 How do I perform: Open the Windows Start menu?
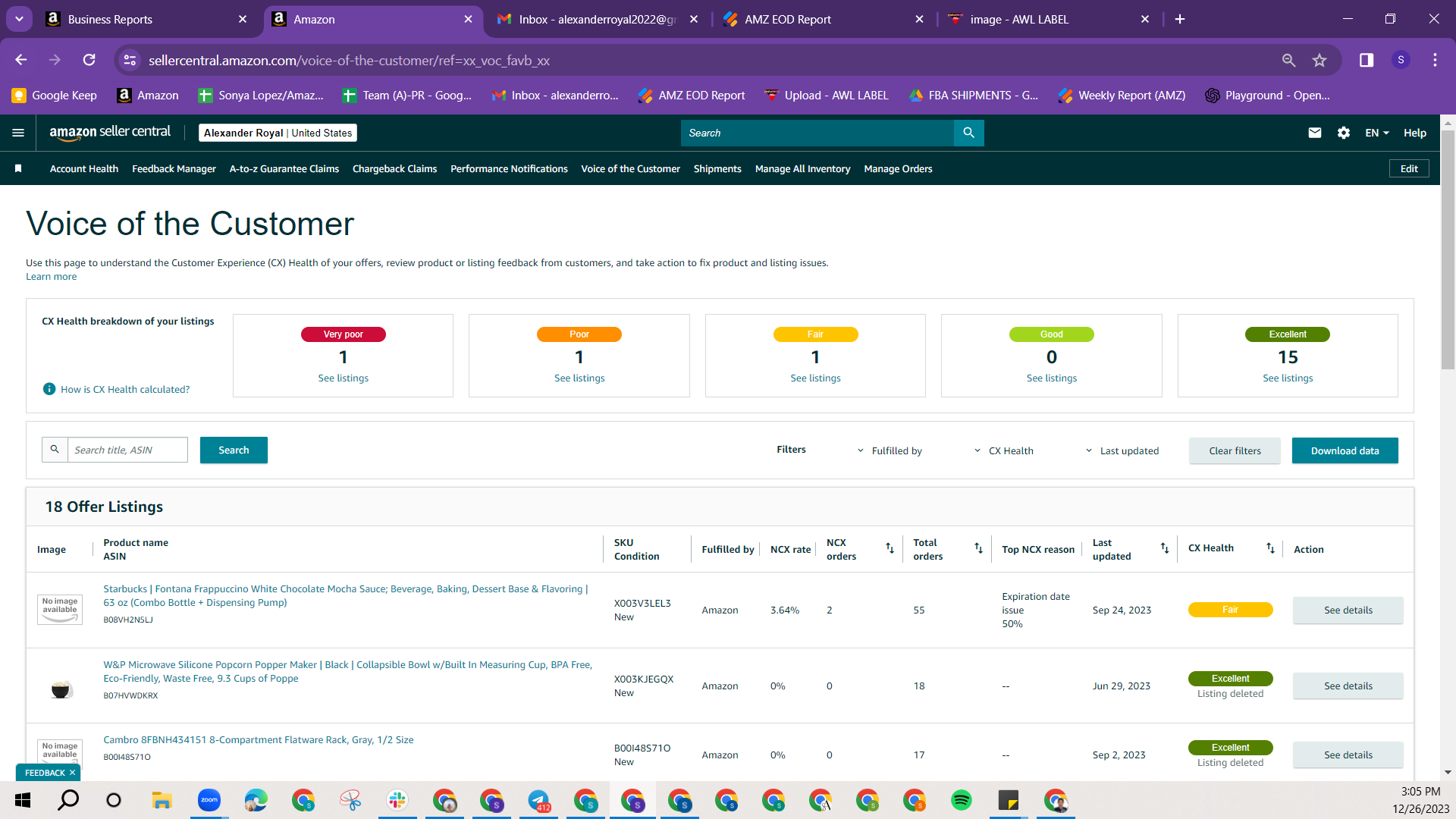(23, 800)
